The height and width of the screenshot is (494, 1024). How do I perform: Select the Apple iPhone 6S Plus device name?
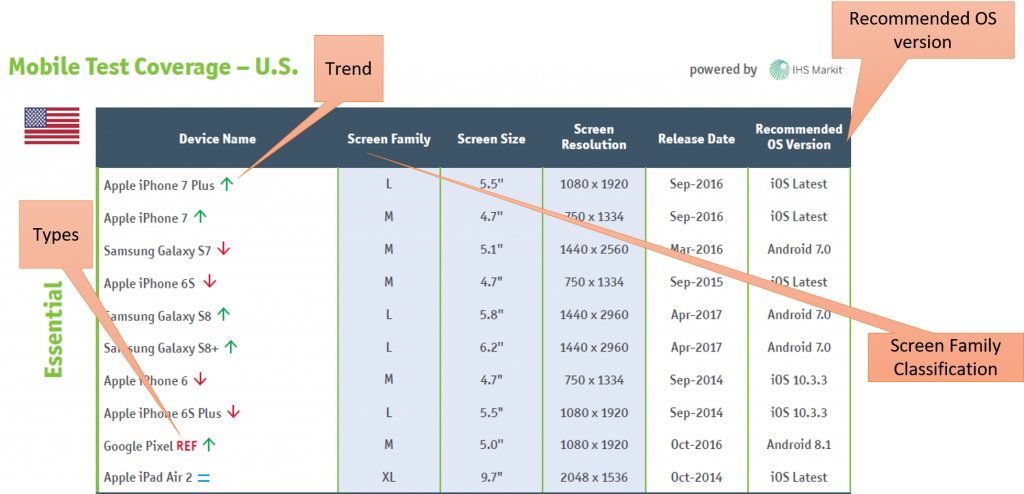[x=163, y=414]
